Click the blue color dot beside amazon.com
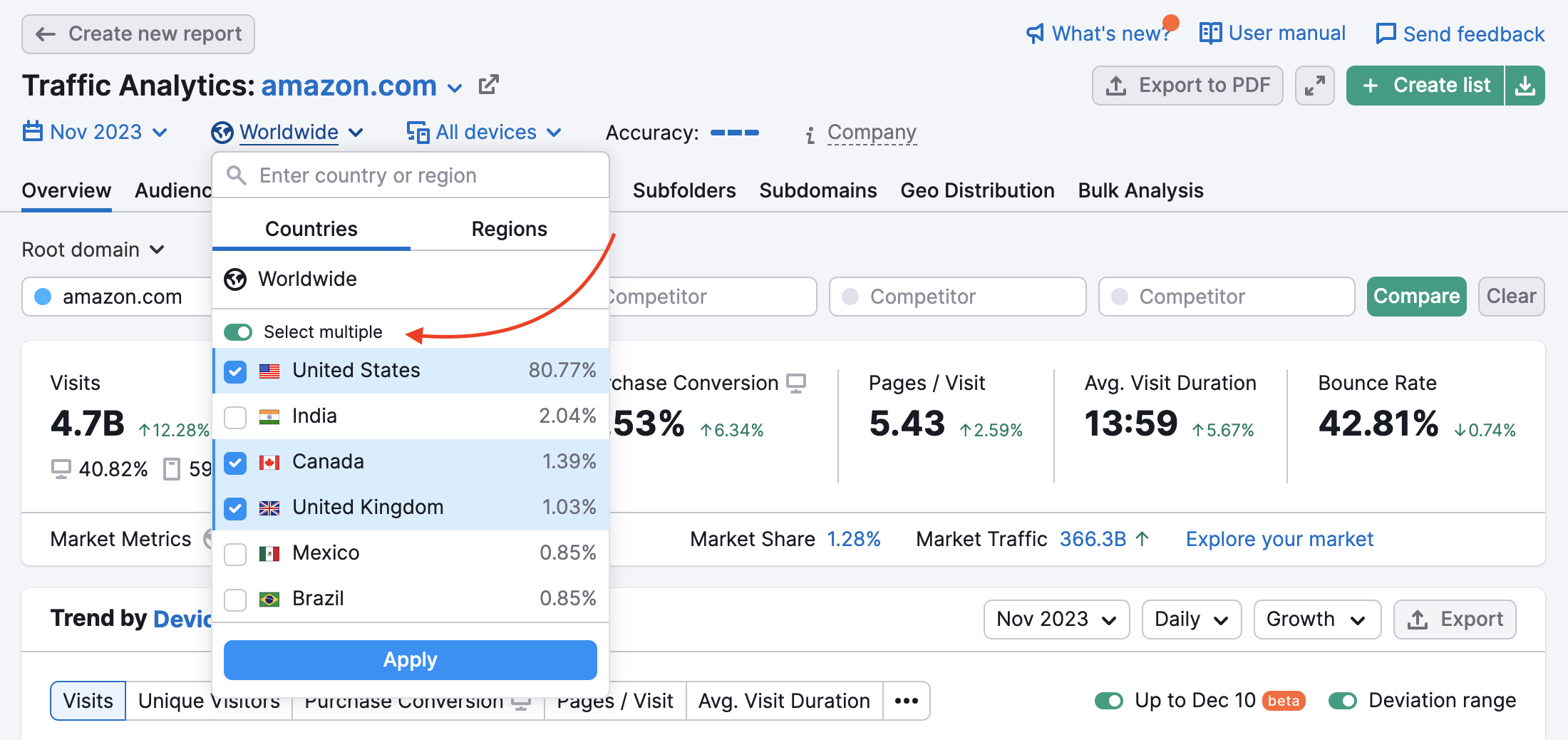Image resolution: width=1568 pixels, height=740 pixels. pyautogui.click(x=43, y=297)
